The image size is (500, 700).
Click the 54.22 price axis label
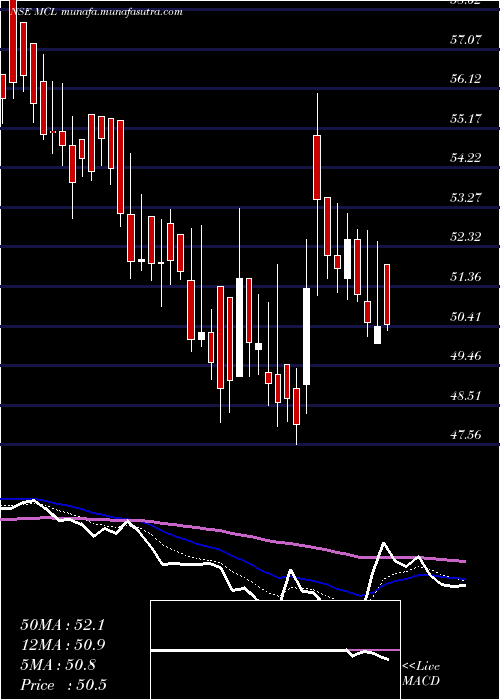coord(465,158)
